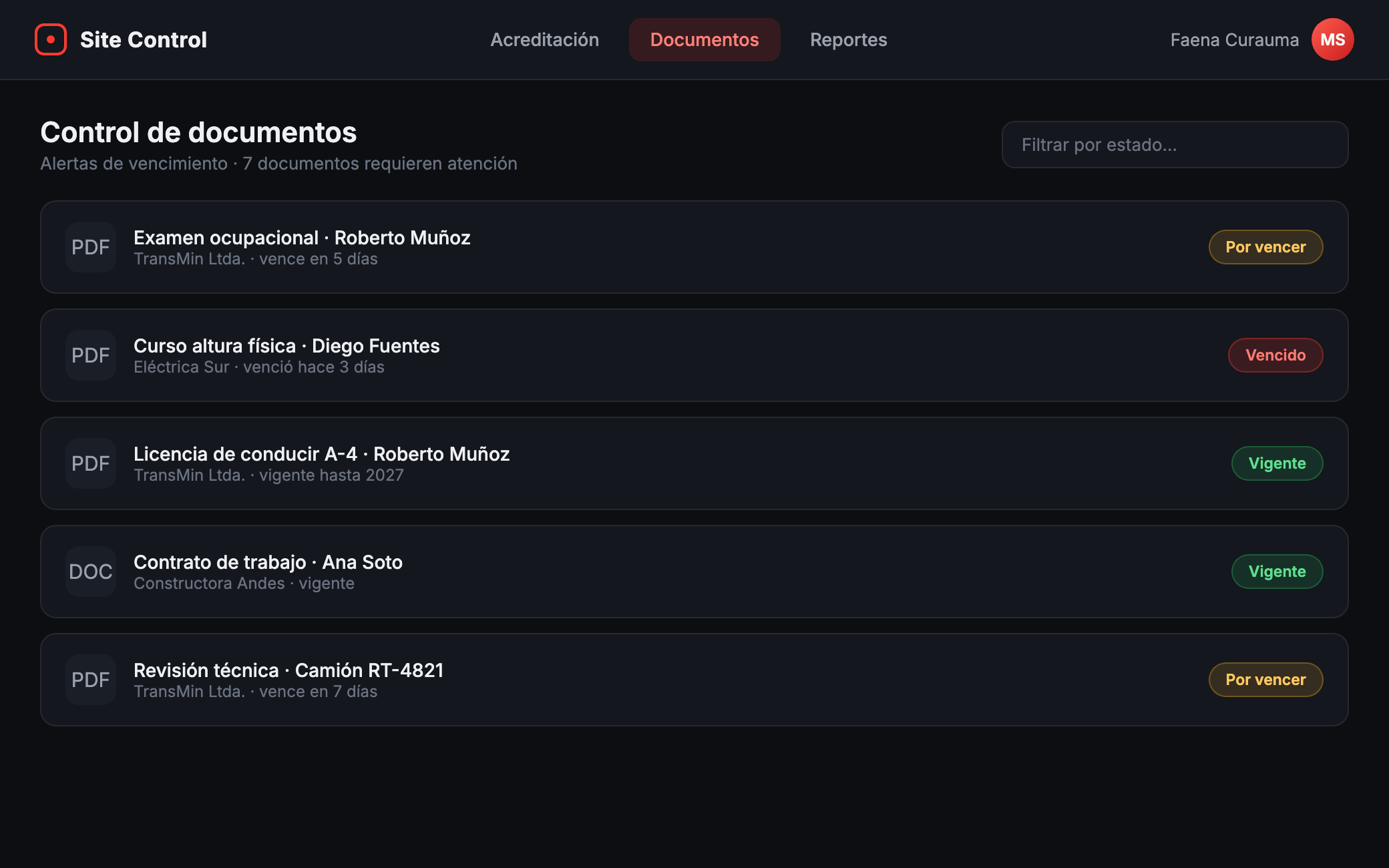
Task: Click Vigente badge on Licencia de conducir
Action: coord(1277,463)
